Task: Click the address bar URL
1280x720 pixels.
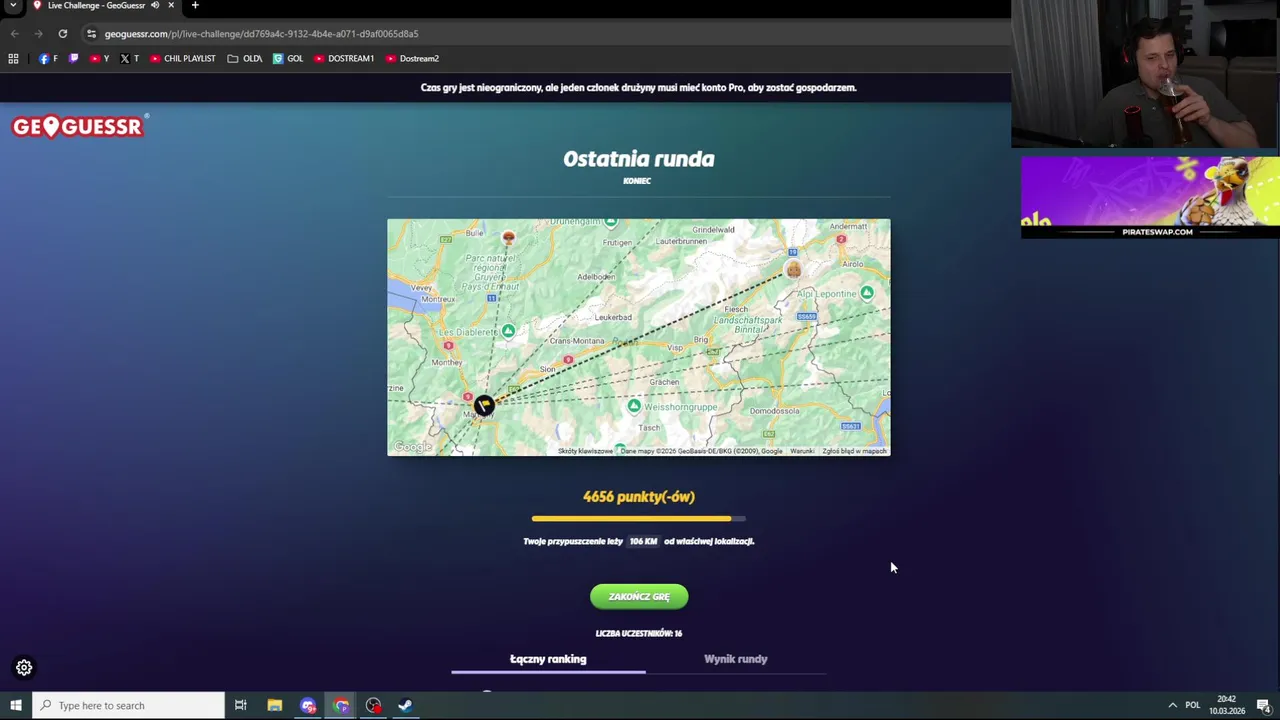Action: pyautogui.click(x=261, y=34)
